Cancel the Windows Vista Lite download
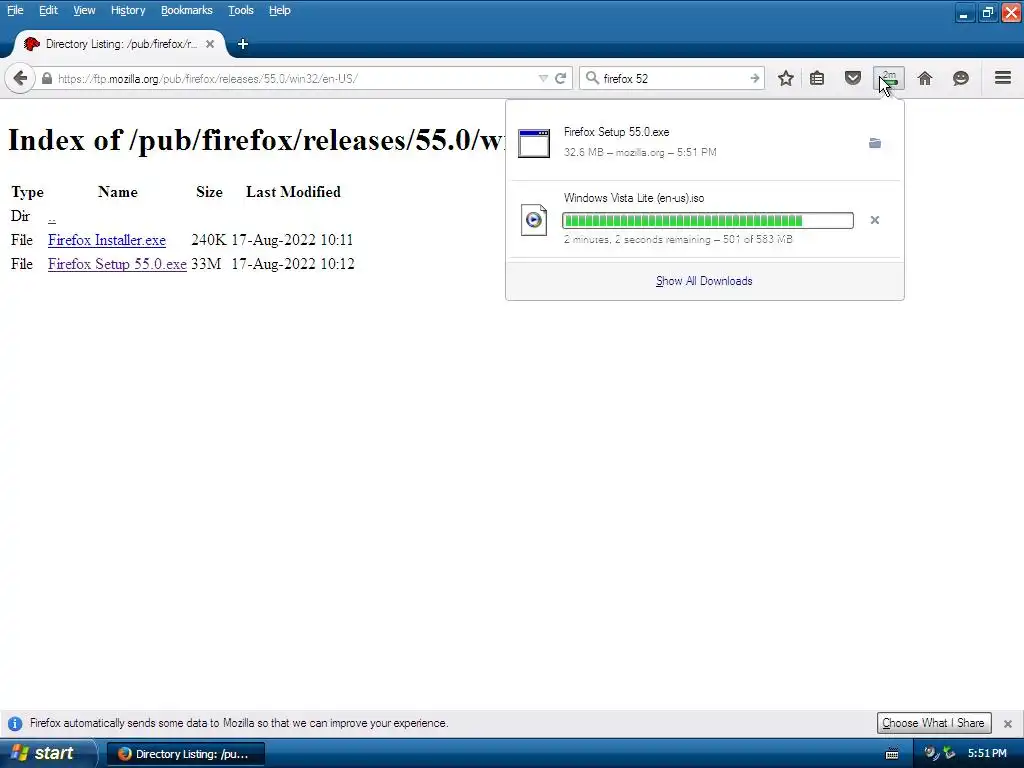 [x=875, y=220]
